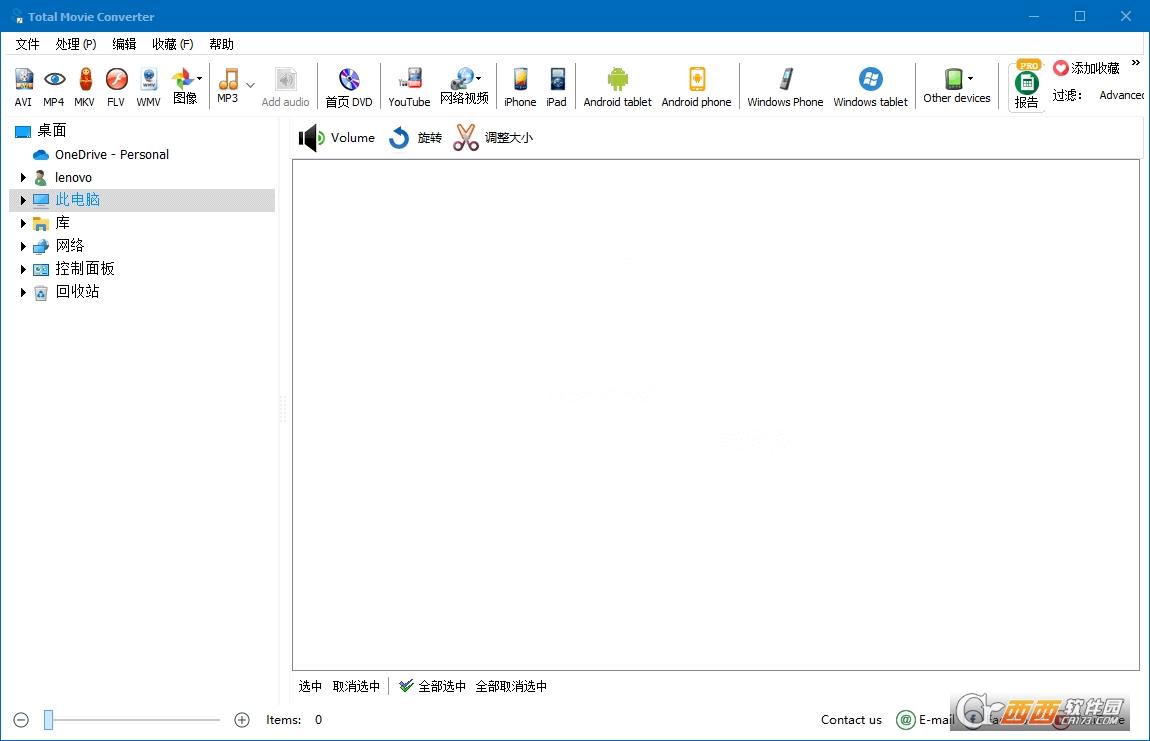The height and width of the screenshot is (741, 1150).
Task: Expand toolbar overflow chevron
Action: click(1136, 63)
